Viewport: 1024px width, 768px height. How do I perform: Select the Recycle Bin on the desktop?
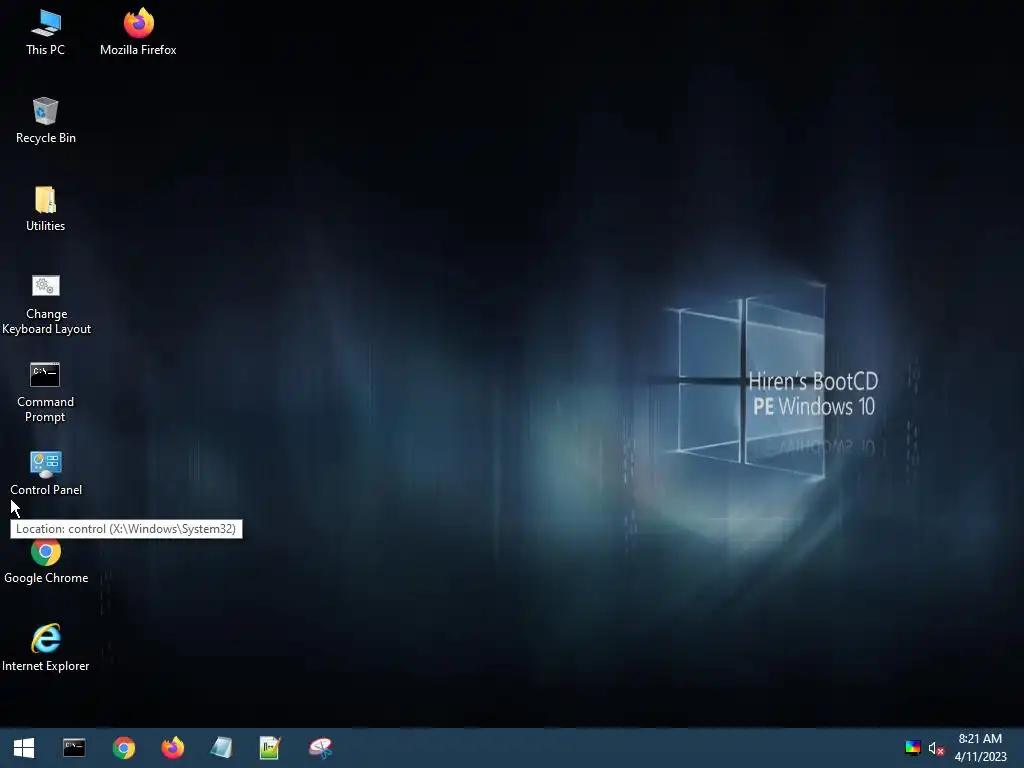coord(45,120)
